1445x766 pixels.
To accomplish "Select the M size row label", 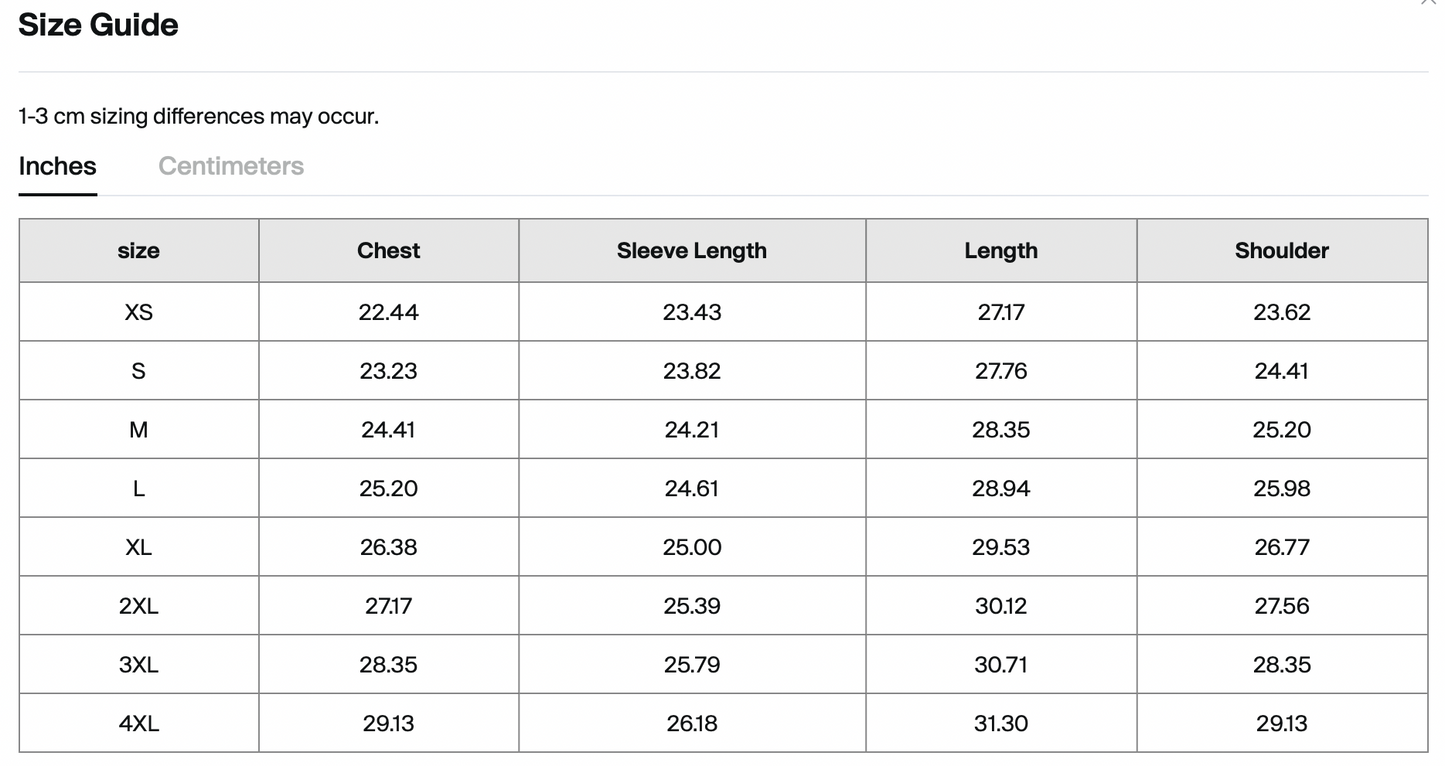I will pyautogui.click(x=138, y=430).
